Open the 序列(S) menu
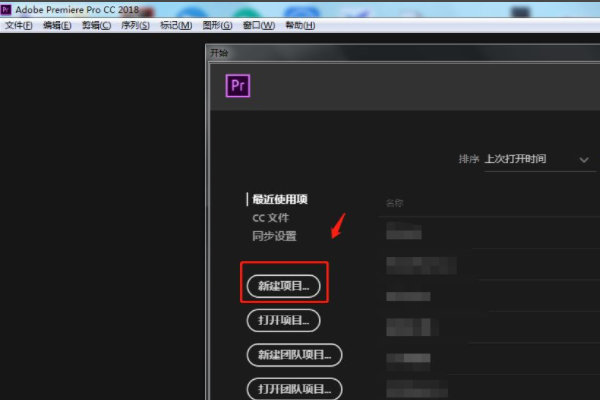The image size is (600, 400). (x=135, y=26)
